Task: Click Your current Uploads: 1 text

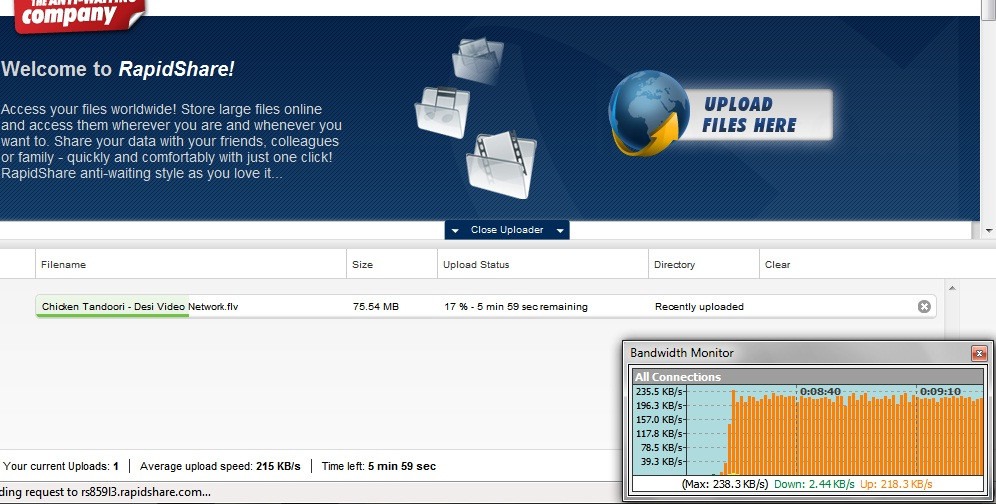Action: click(x=61, y=466)
